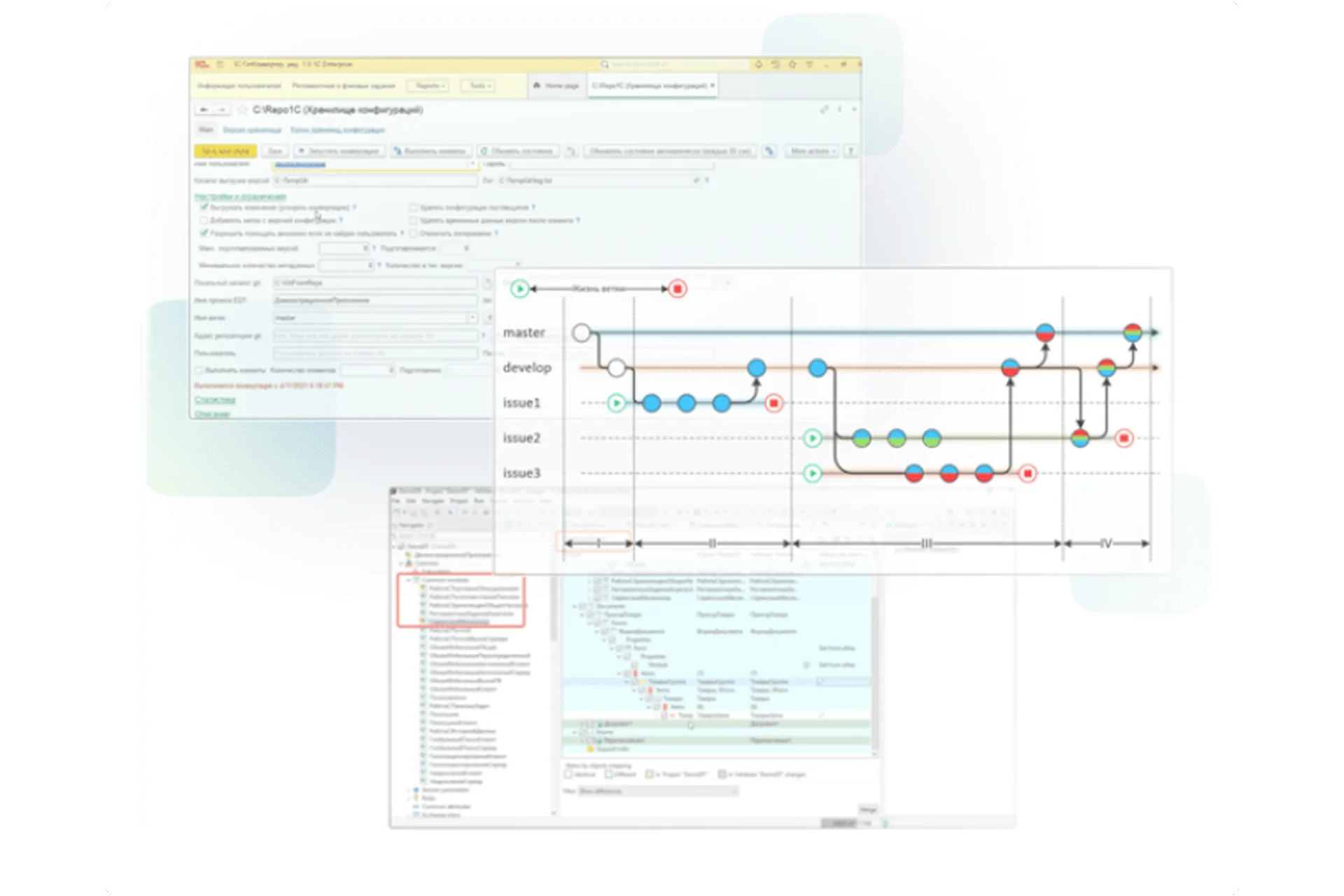Click the link icon near form title
This screenshot has height=896, width=1344.
pyautogui.click(x=824, y=110)
